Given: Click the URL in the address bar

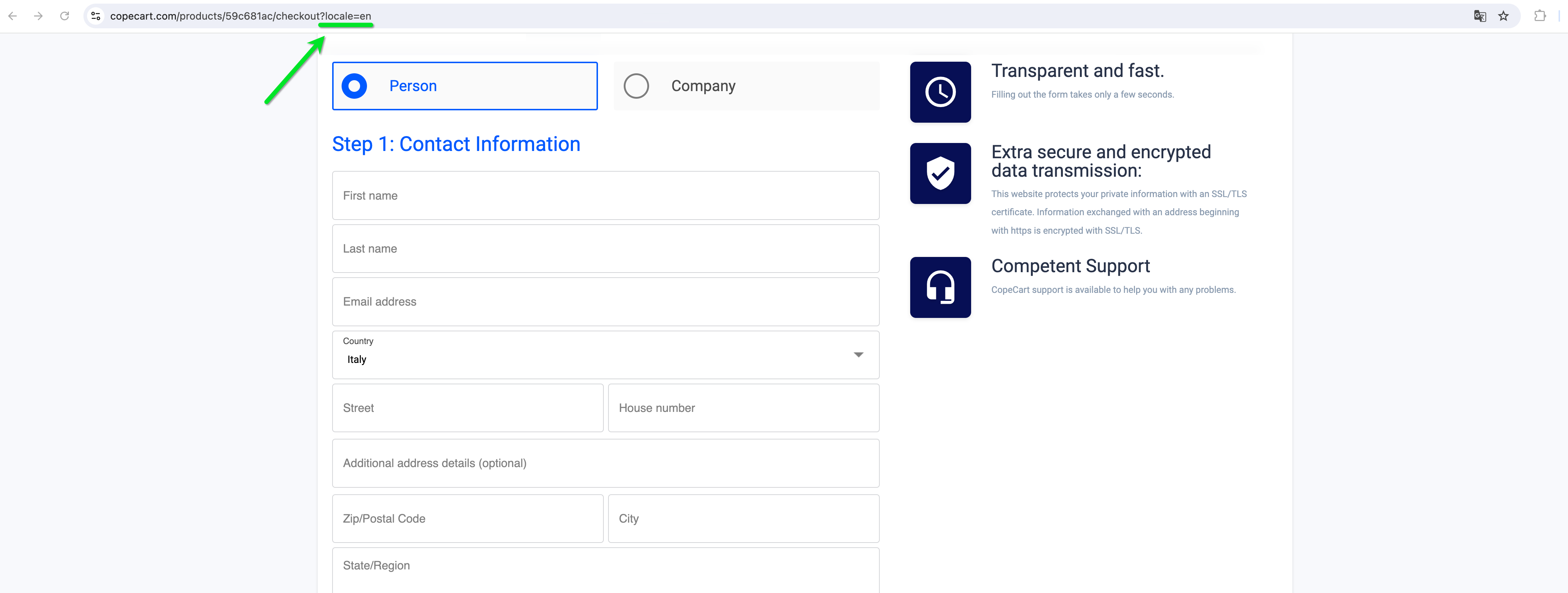Looking at the screenshot, I should pyautogui.click(x=240, y=16).
